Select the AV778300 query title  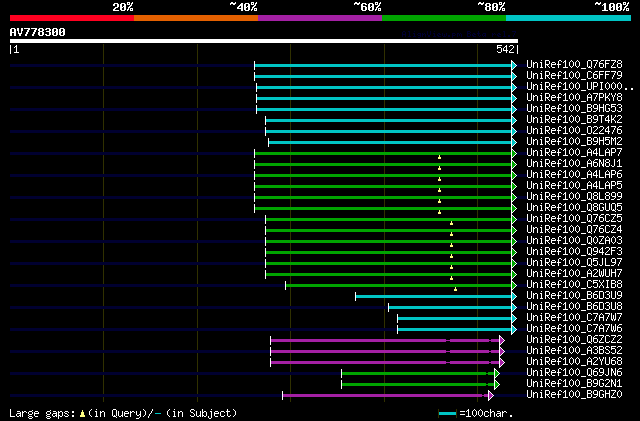[x=38, y=32]
